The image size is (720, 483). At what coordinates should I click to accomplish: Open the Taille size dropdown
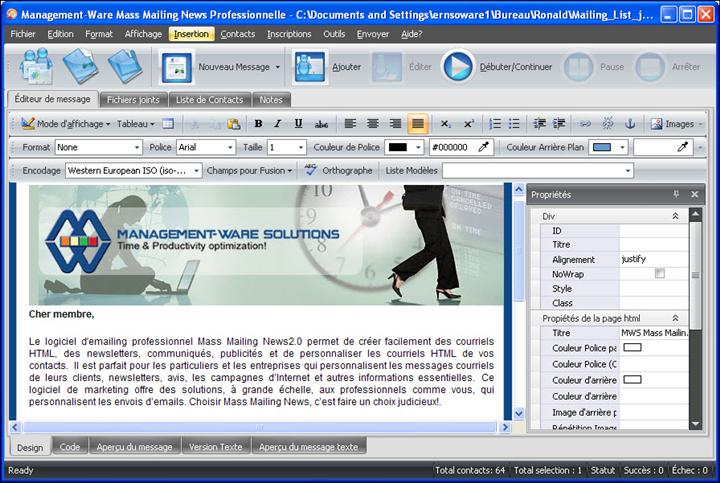click(x=301, y=147)
